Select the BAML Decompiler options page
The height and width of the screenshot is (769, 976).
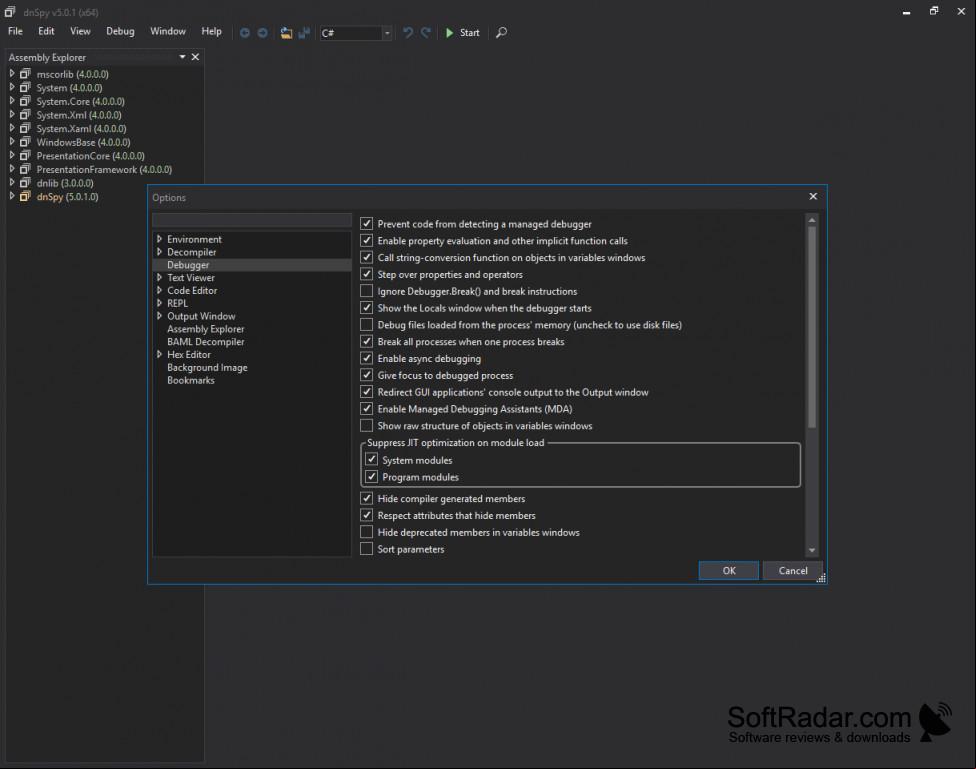(x=205, y=342)
